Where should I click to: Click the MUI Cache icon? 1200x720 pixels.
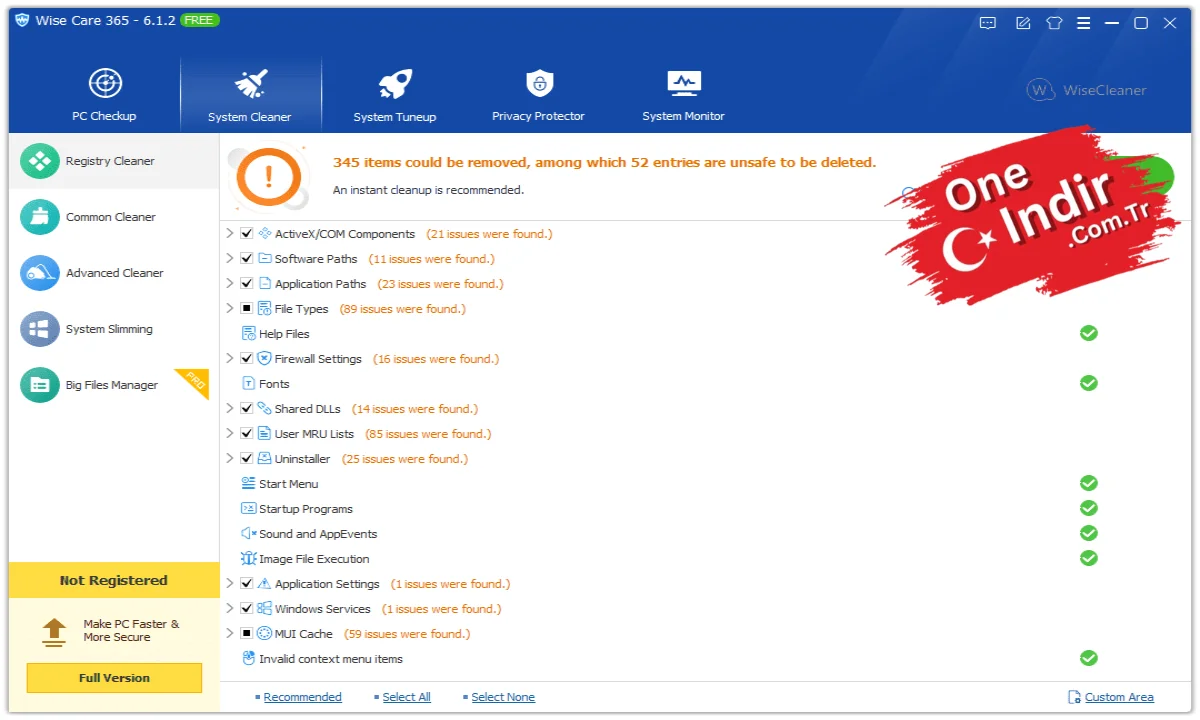[x=265, y=634]
